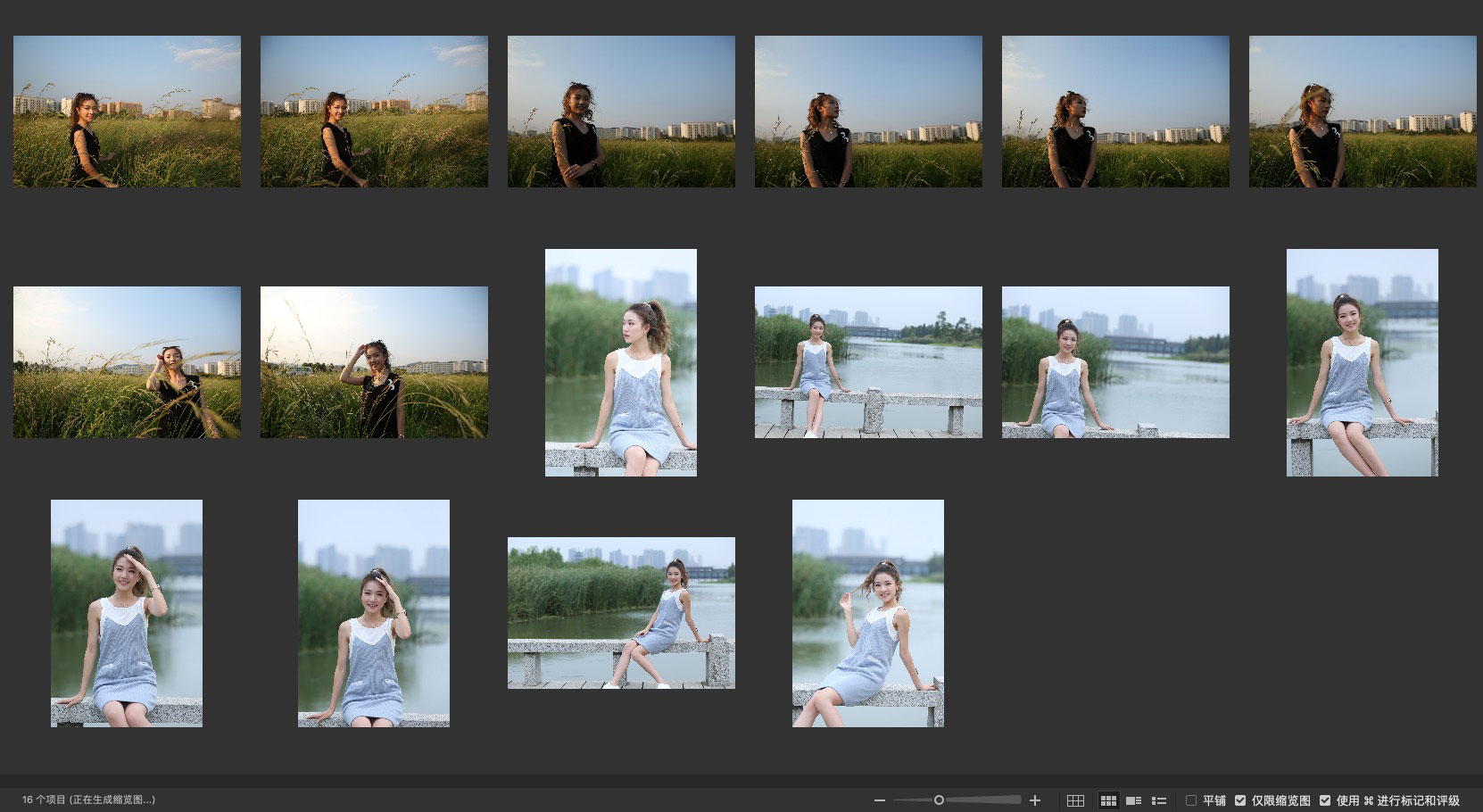Switch to list view icon
Image resolution: width=1483 pixels, height=812 pixels.
click(1159, 800)
